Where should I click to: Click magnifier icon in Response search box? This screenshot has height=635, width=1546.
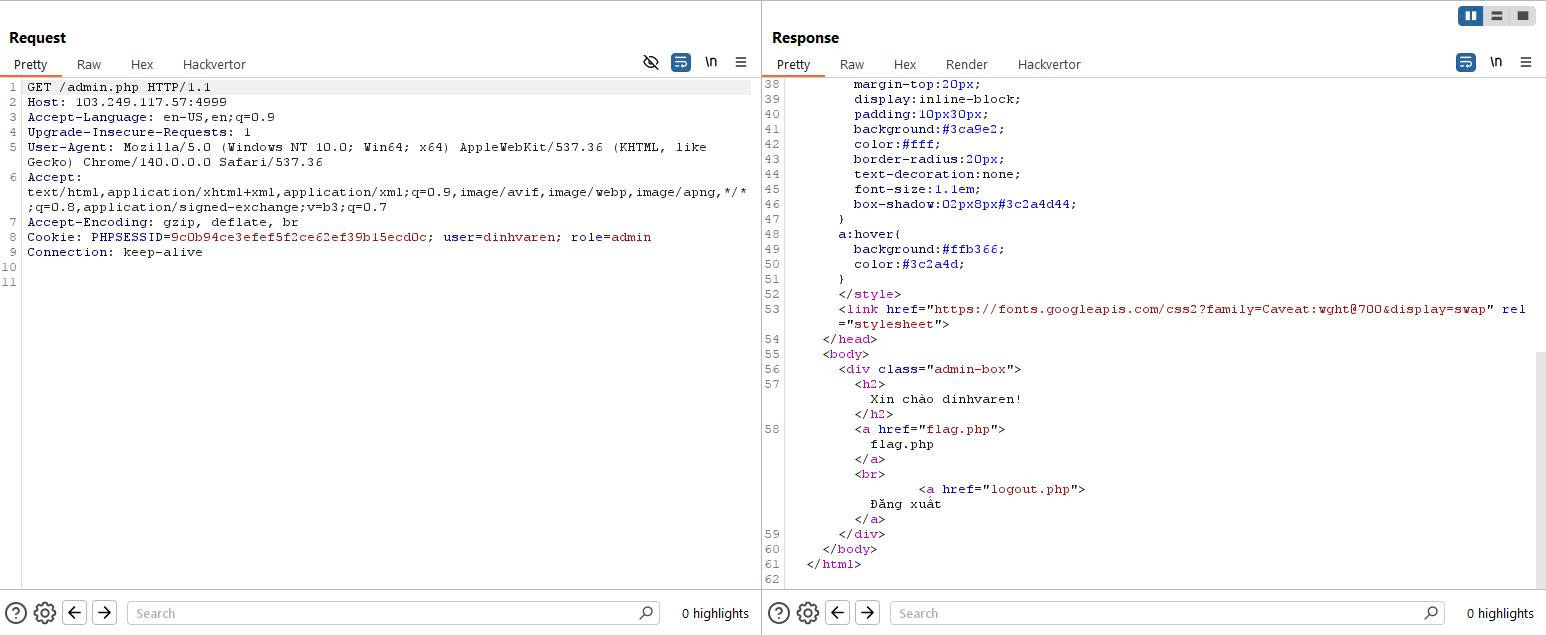[x=1431, y=613]
